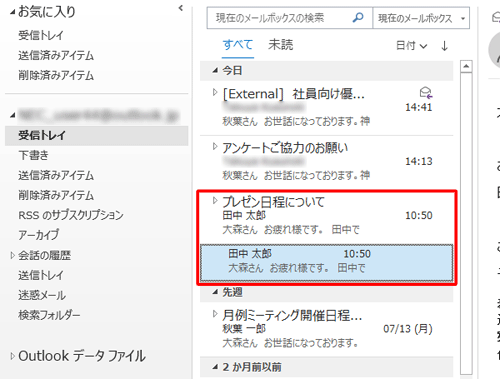Open the アーカイブ folder

tap(38, 235)
